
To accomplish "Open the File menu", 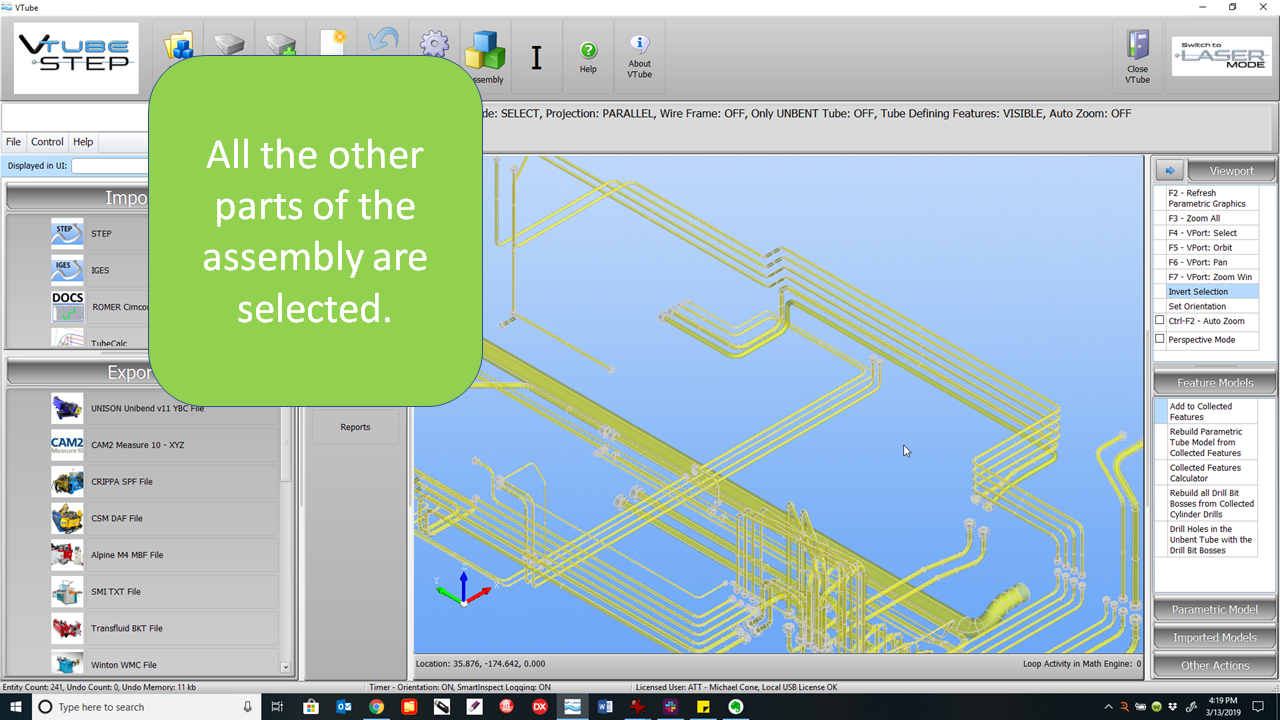I will pyautogui.click(x=13, y=142).
